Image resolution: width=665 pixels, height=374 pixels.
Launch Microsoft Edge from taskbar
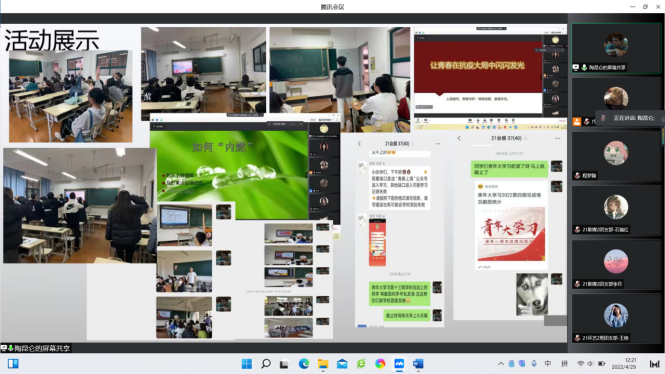pyautogui.click(x=304, y=364)
